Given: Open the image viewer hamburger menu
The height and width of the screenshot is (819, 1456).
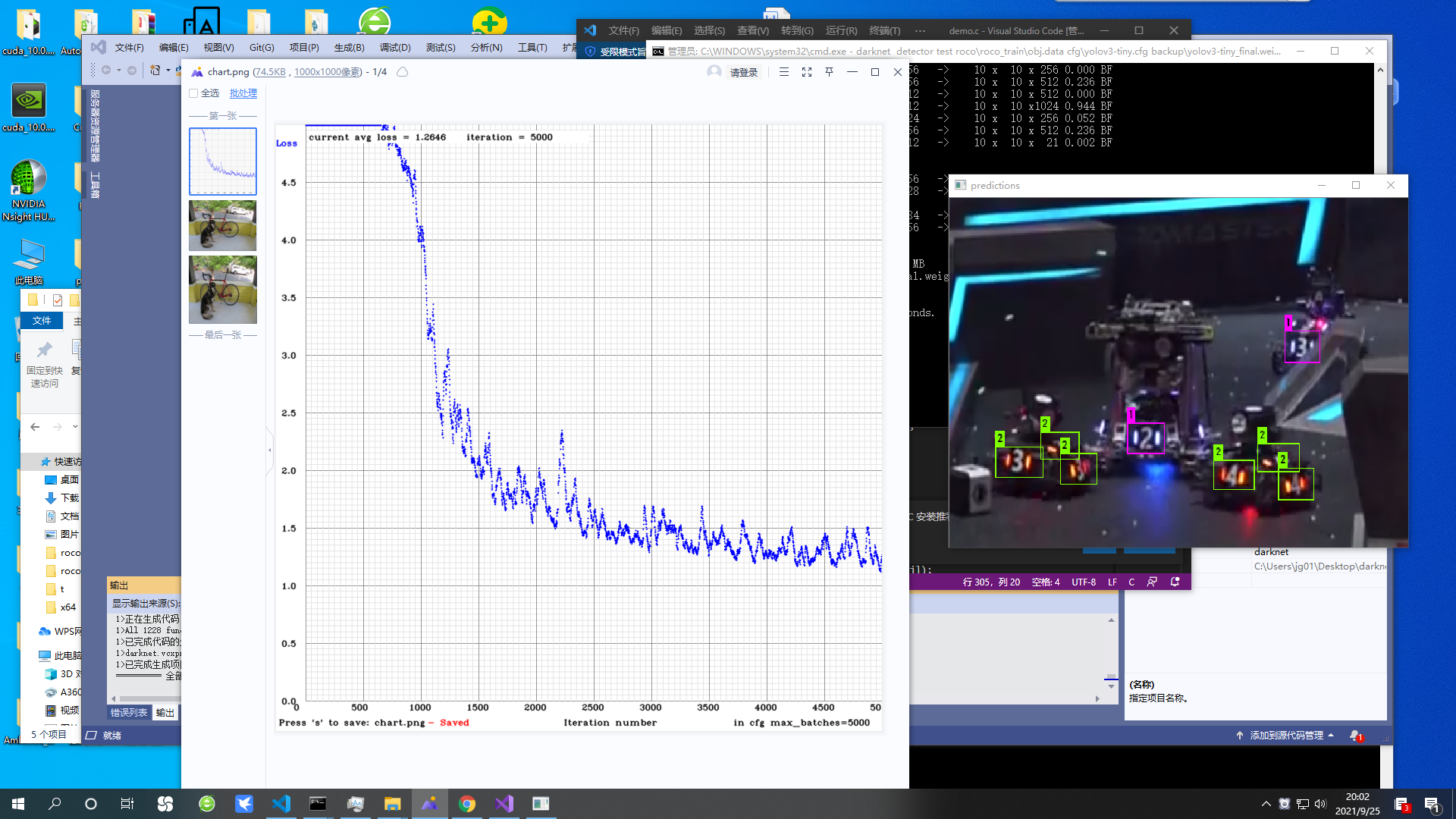Looking at the screenshot, I should (784, 72).
